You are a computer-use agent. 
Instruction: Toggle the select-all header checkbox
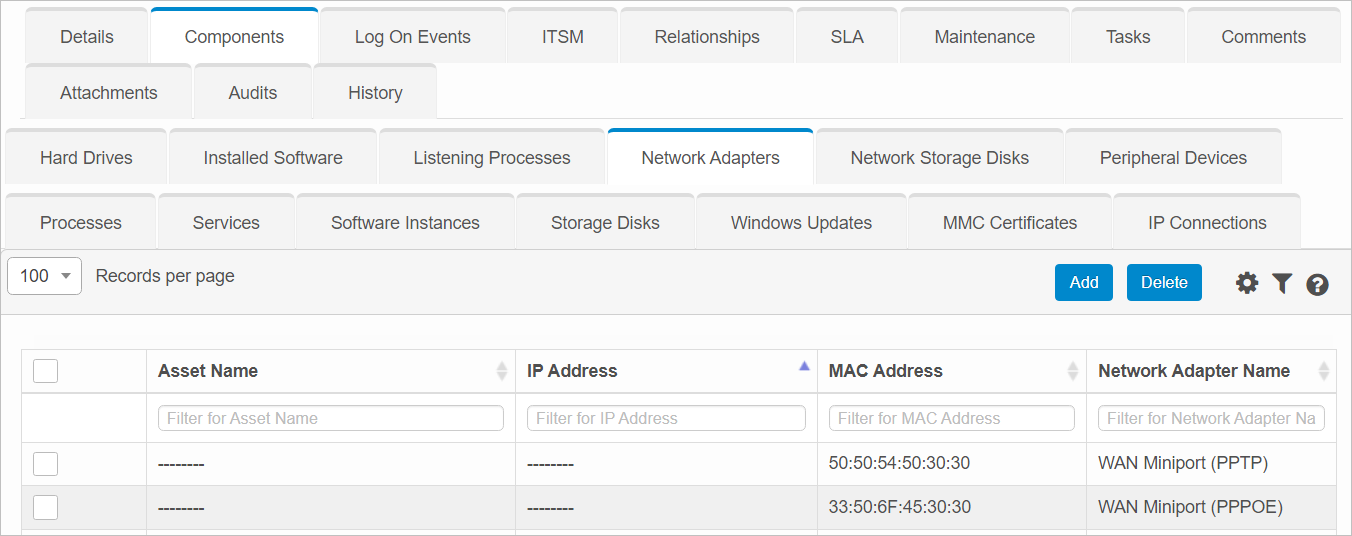pyautogui.click(x=45, y=371)
